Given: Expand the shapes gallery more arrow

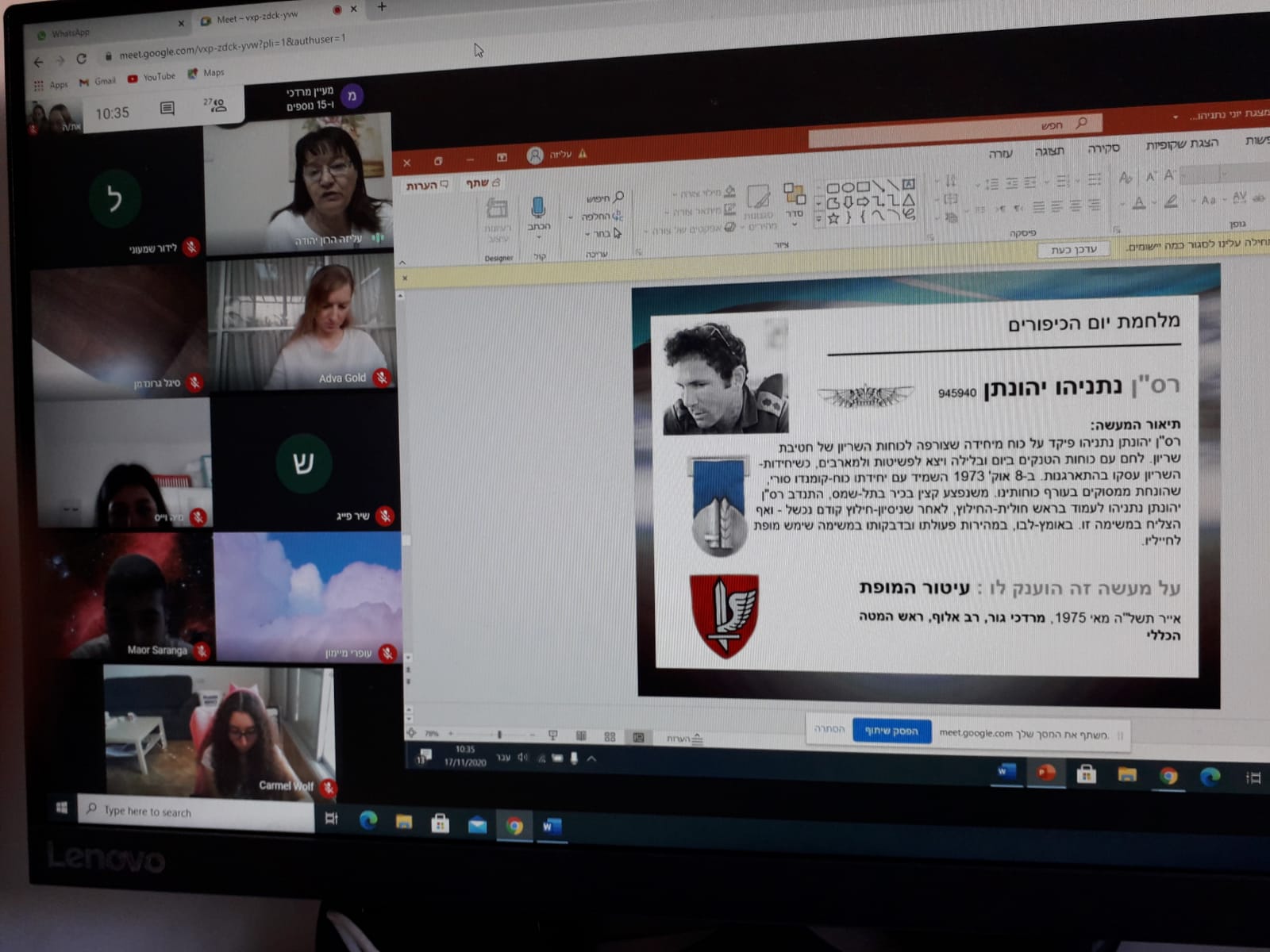Looking at the screenshot, I should tap(818, 220).
